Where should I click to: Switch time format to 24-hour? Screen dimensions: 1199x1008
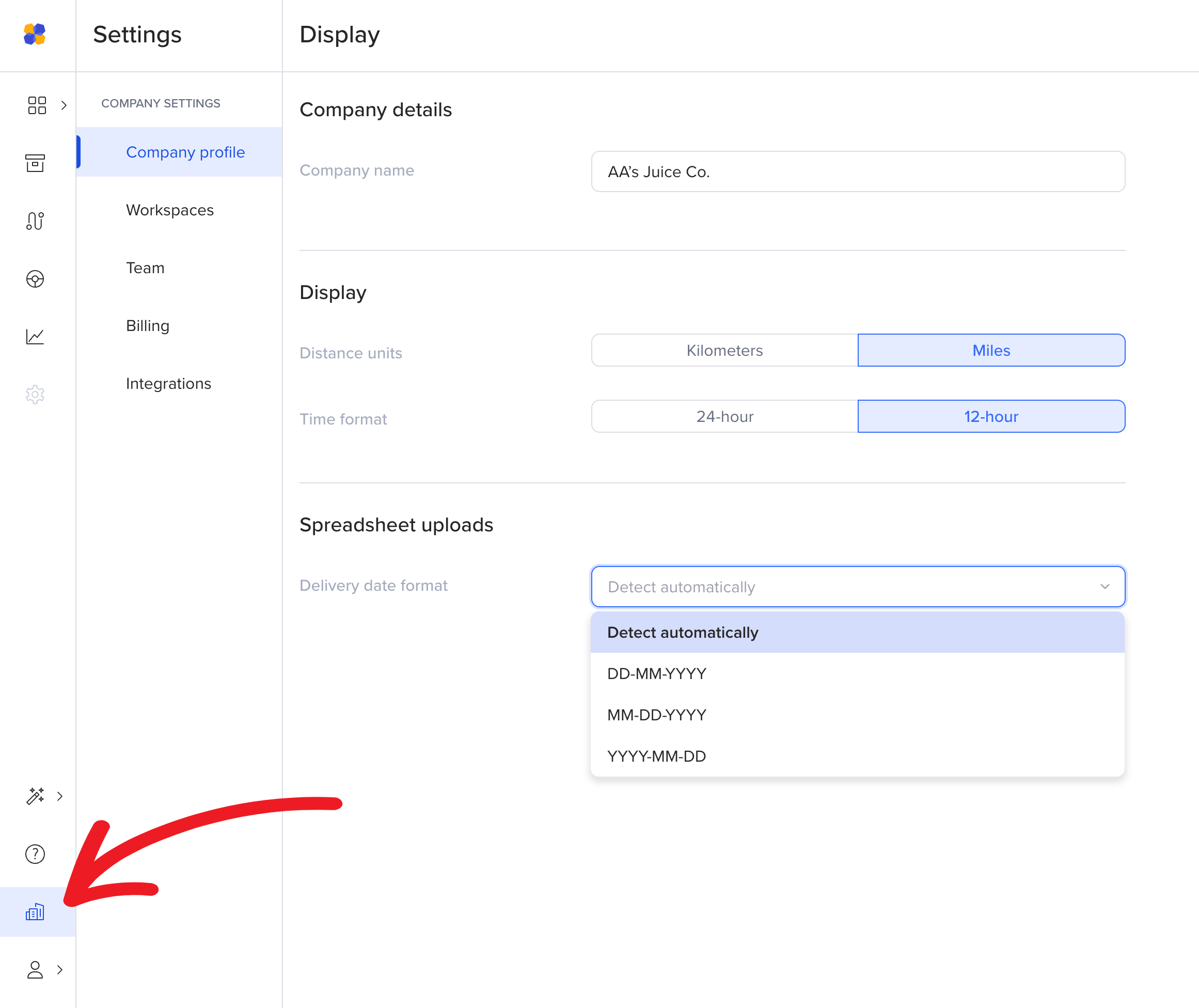click(x=724, y=417)
